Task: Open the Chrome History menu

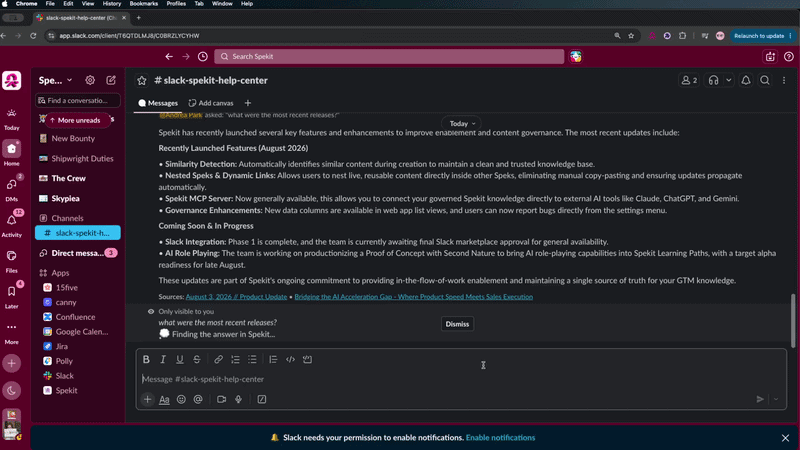Action: pos(112,4)
